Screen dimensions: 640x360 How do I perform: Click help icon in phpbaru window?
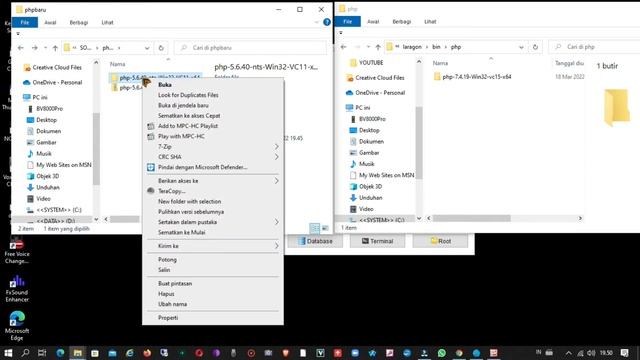pos(327,22)
